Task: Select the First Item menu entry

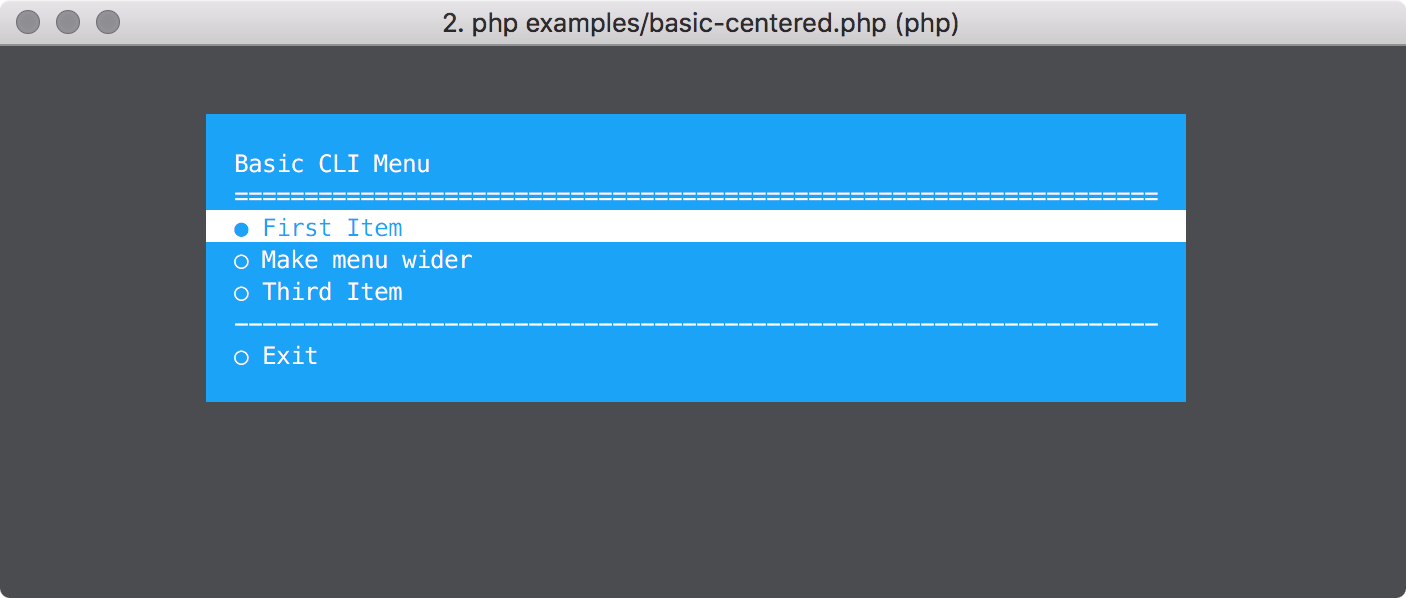Action: click(332, 228)
